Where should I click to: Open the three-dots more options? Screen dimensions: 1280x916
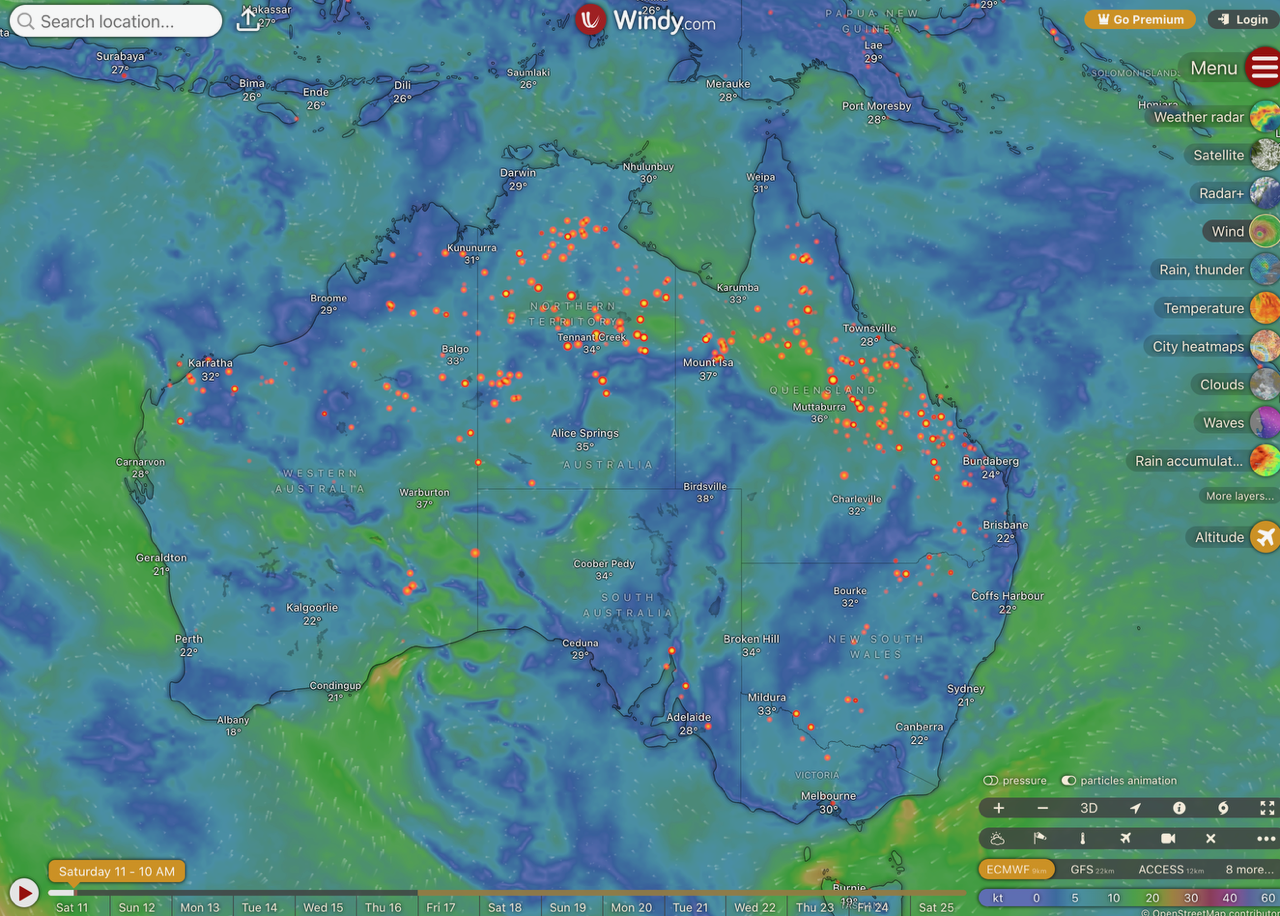coord(1266,838)
